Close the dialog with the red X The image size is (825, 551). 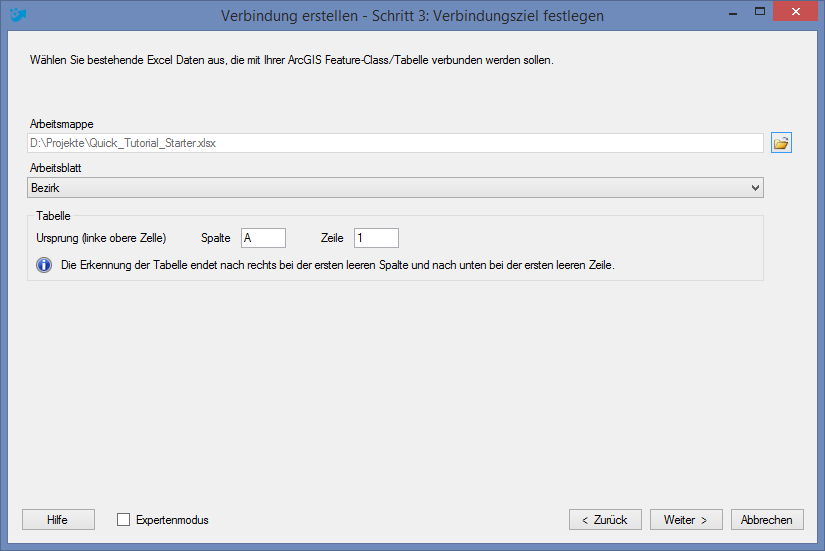(796, 12)
